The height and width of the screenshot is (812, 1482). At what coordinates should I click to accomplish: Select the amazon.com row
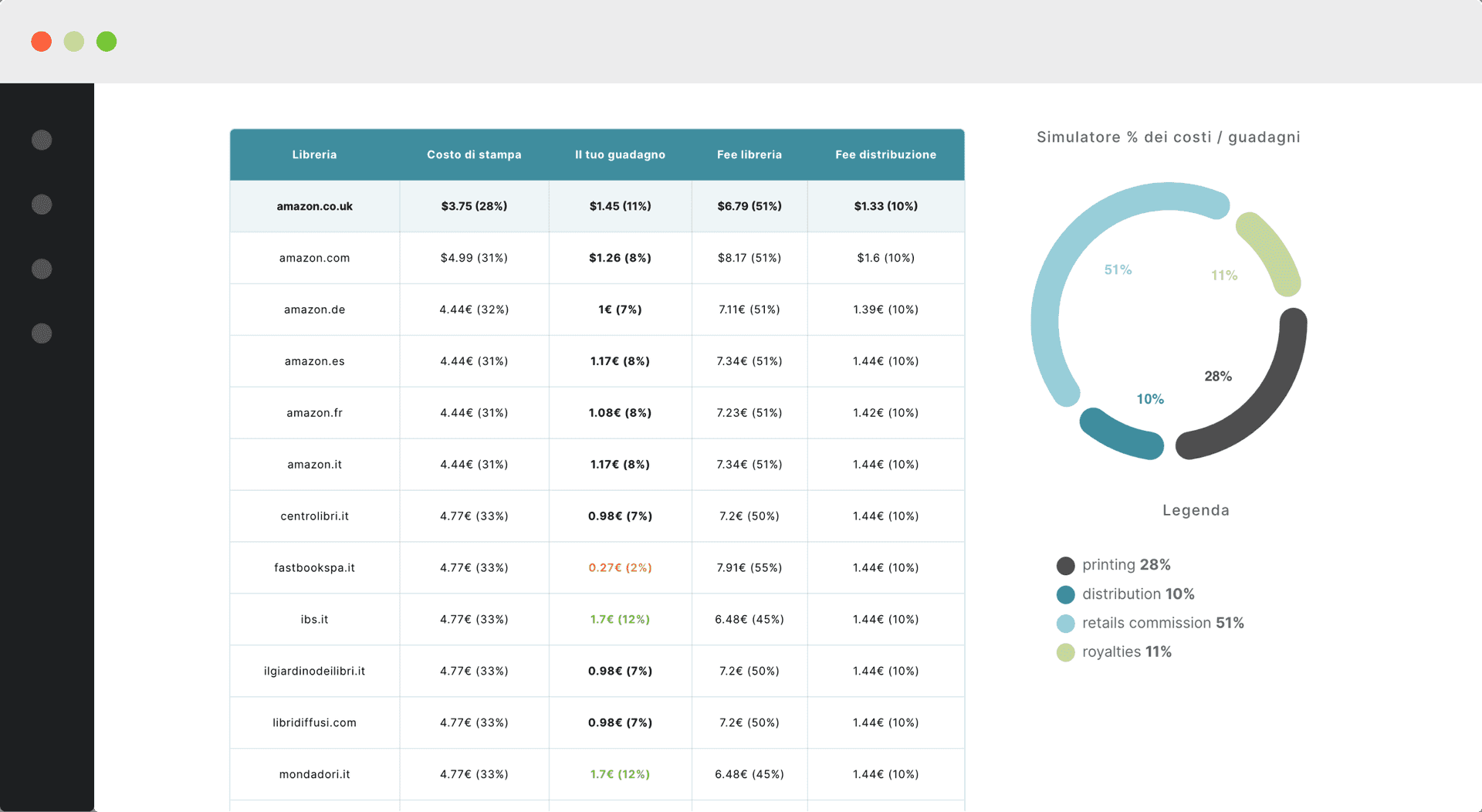coord(597,258)
